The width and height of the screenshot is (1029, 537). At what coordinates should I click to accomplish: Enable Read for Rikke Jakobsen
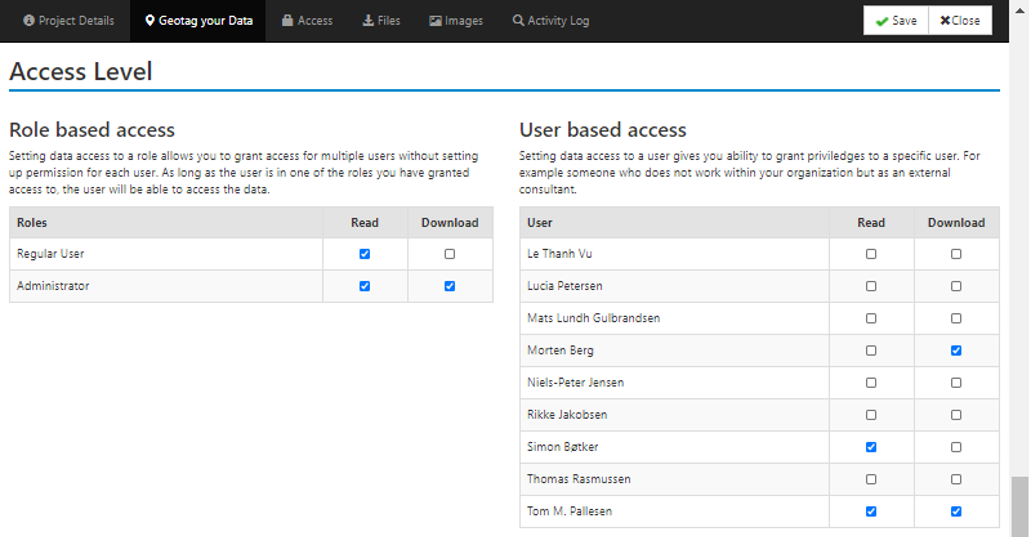click(x=871, y=415)
